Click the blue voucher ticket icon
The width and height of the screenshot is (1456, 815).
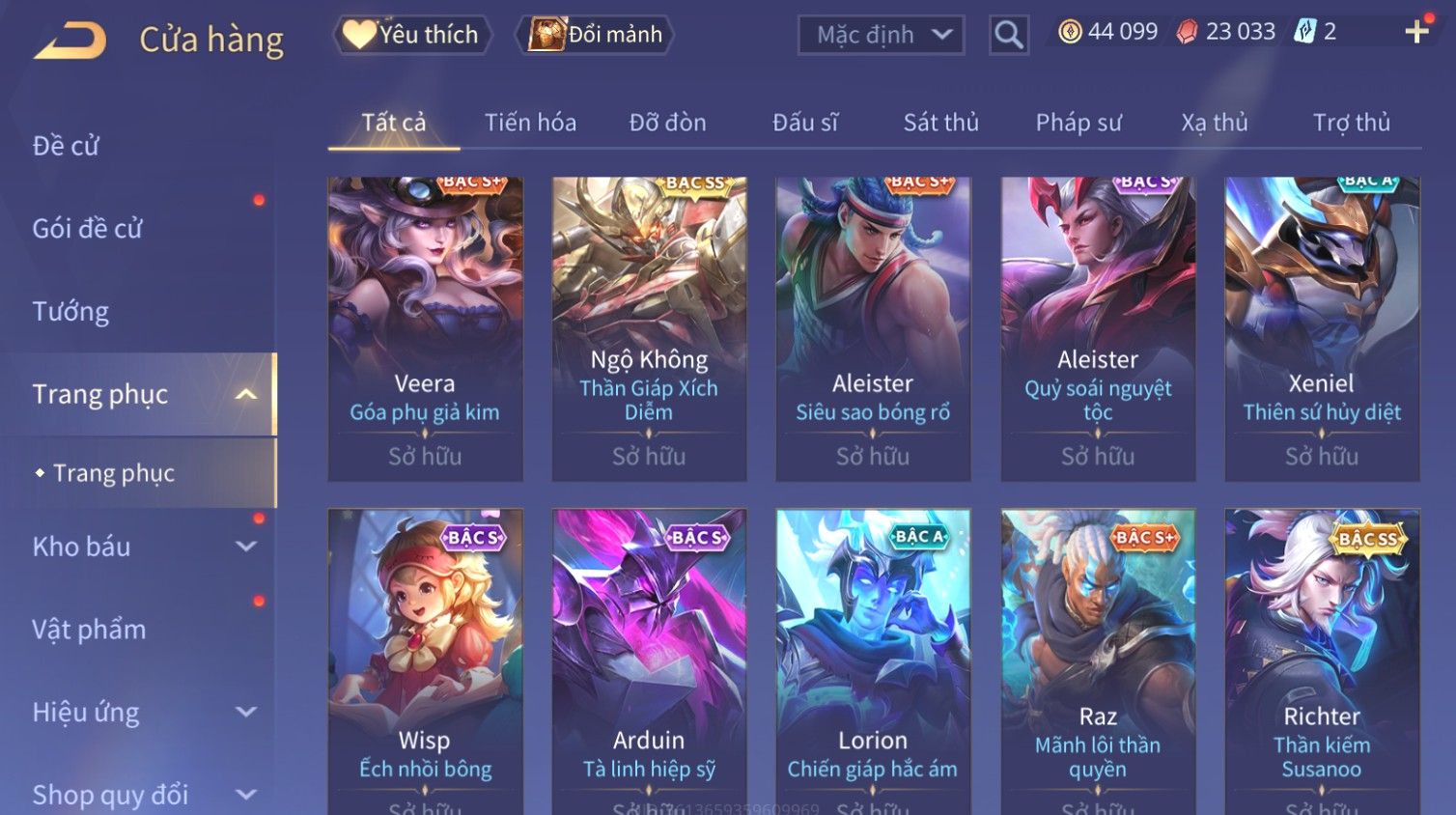(1305, 32)
